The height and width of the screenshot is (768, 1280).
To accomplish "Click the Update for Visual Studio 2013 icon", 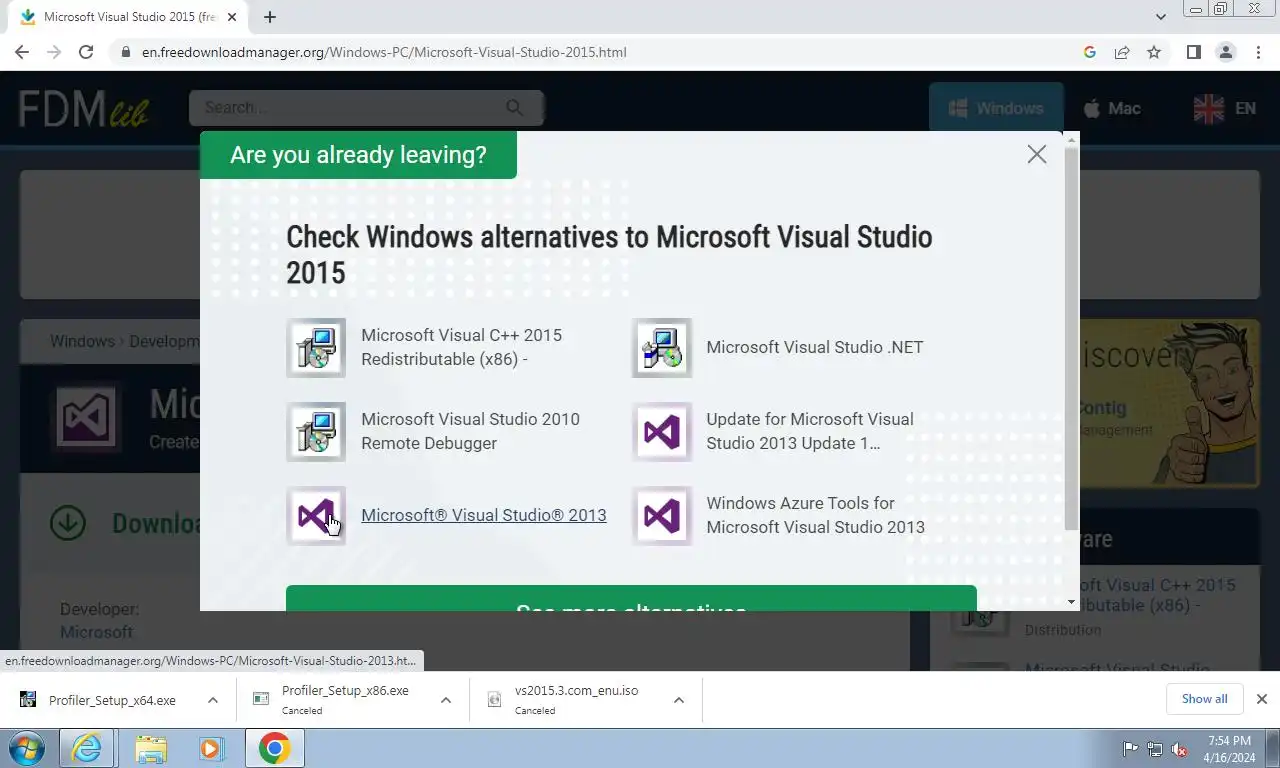I will (x=662, y=432).
